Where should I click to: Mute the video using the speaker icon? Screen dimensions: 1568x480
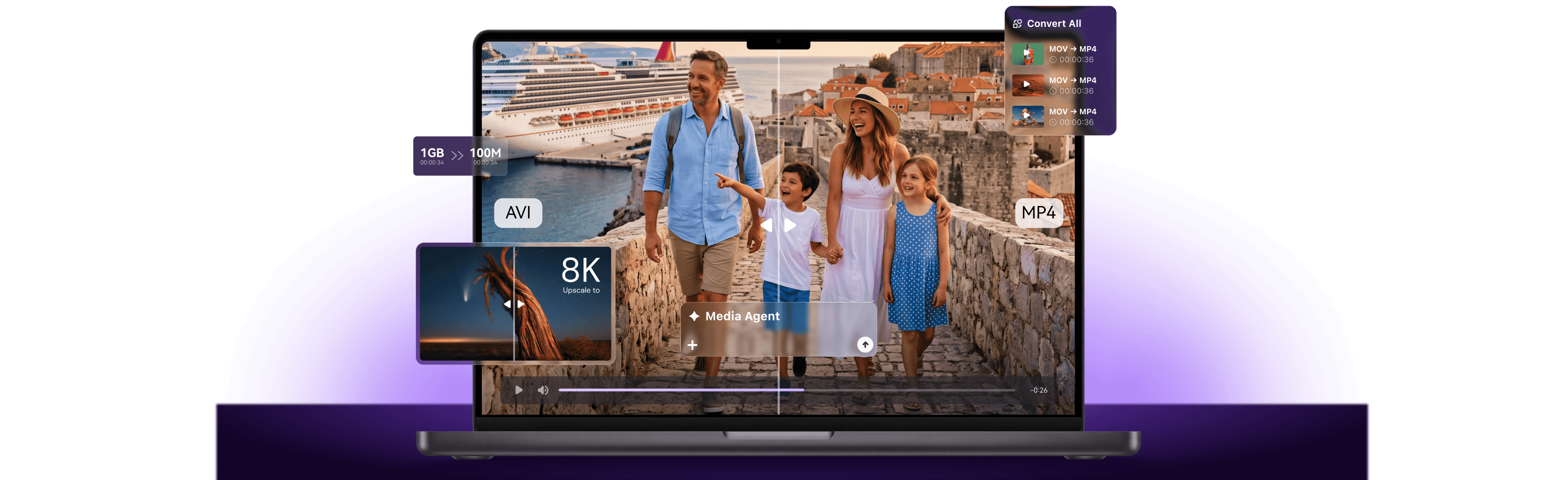point(543,390)
